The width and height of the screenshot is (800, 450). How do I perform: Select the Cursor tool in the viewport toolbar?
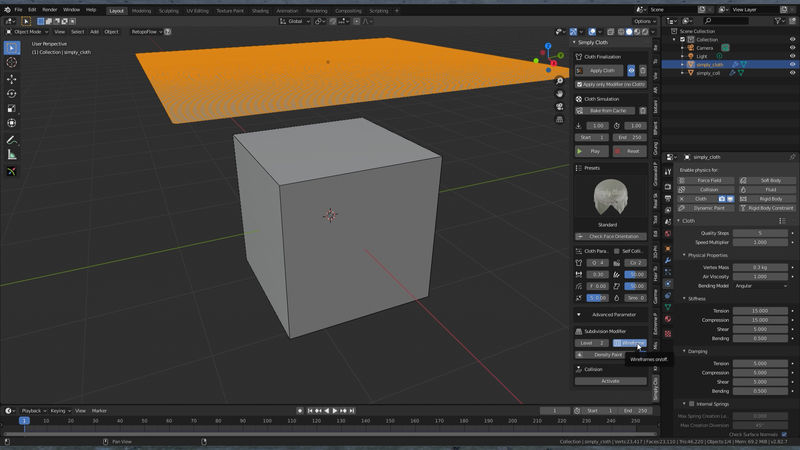(12, 62)
